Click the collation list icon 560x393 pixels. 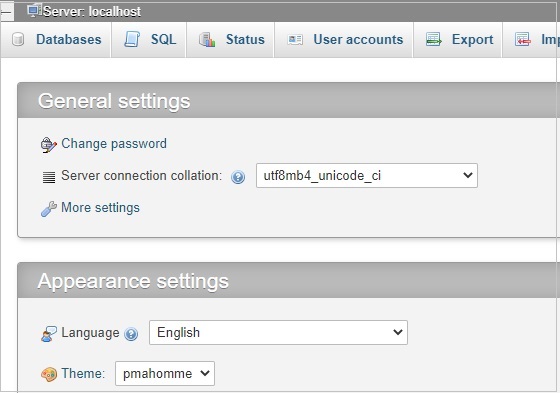click(49, 177)
